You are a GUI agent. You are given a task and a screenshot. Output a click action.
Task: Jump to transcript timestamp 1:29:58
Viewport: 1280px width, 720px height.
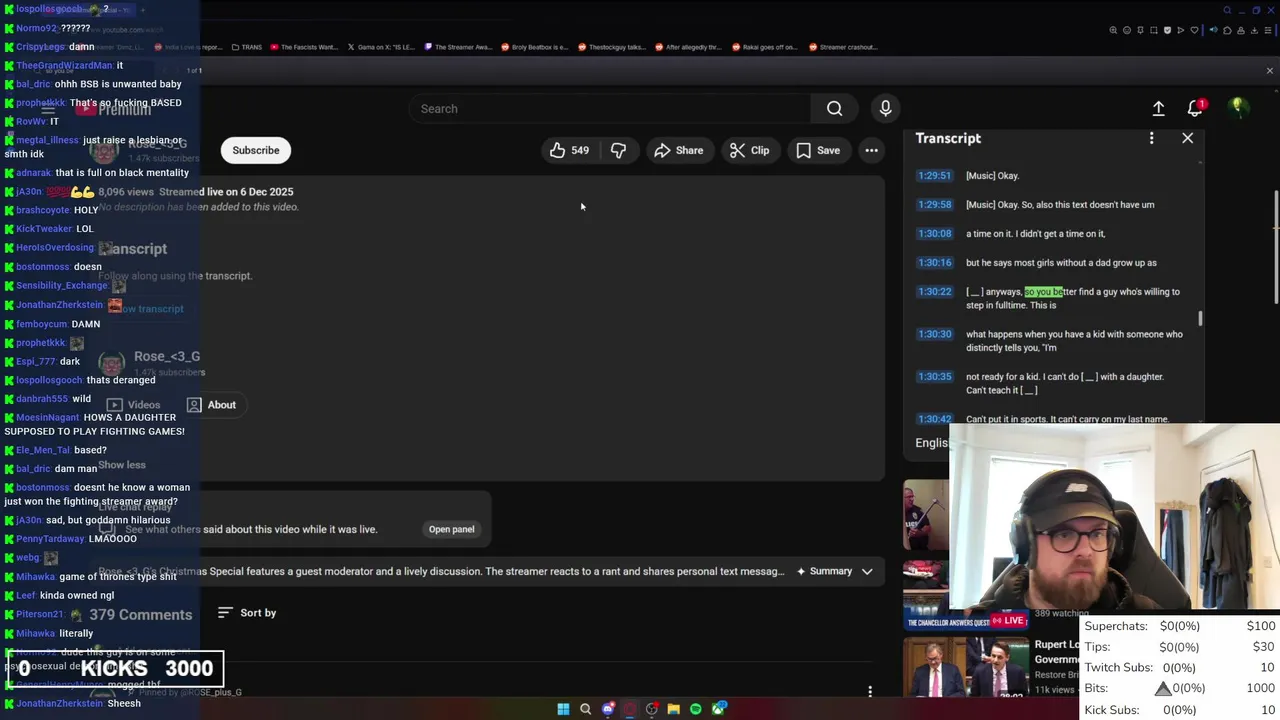pyautogui.click(x=934, y=205)
